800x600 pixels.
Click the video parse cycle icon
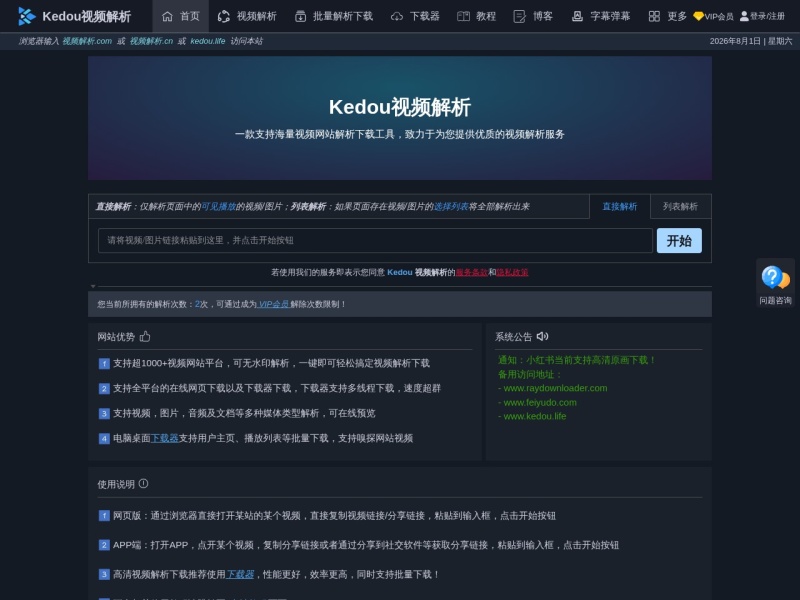(x=223, y=16)
